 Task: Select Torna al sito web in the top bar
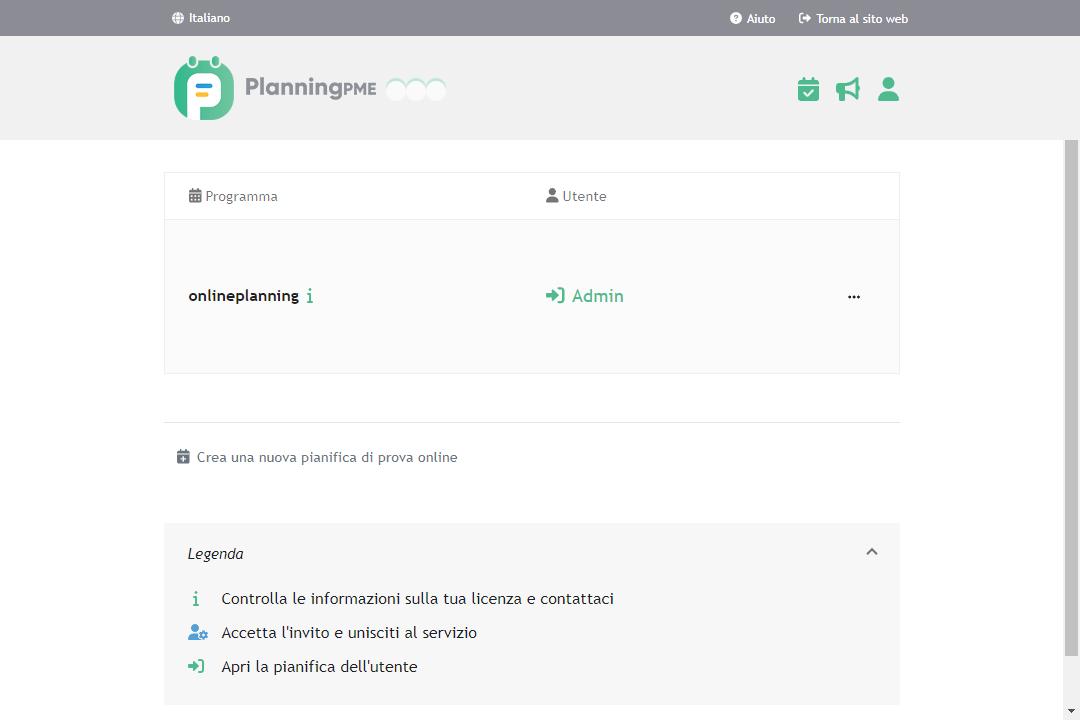coord(852,18)
